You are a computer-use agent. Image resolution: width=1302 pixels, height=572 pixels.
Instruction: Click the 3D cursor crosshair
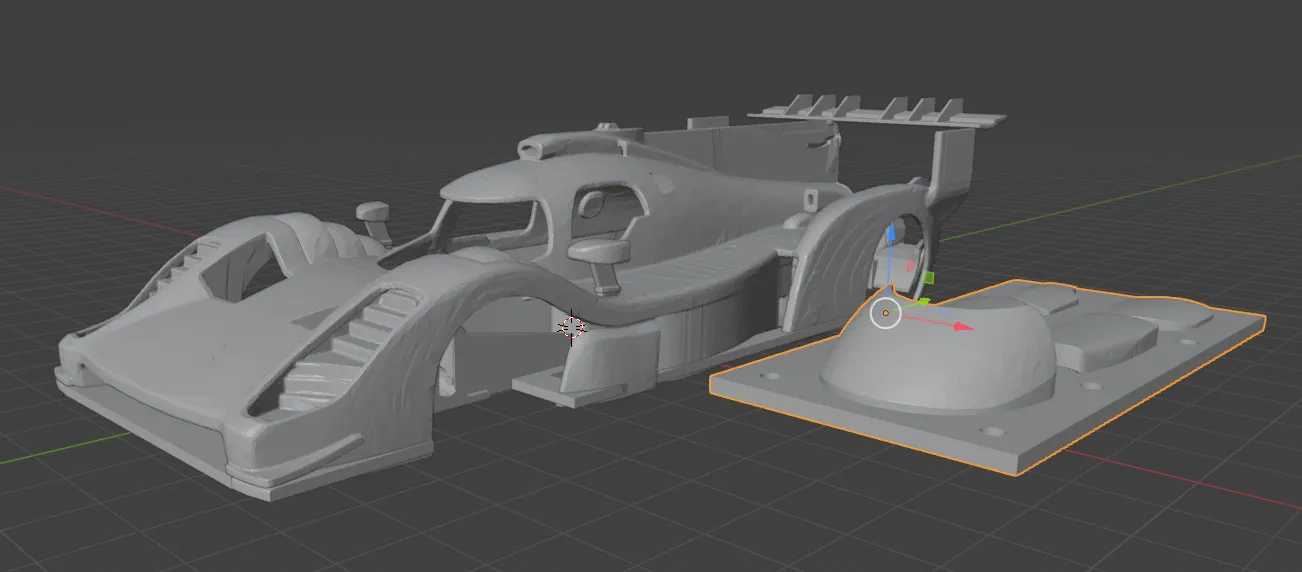(x=572, y=326)
